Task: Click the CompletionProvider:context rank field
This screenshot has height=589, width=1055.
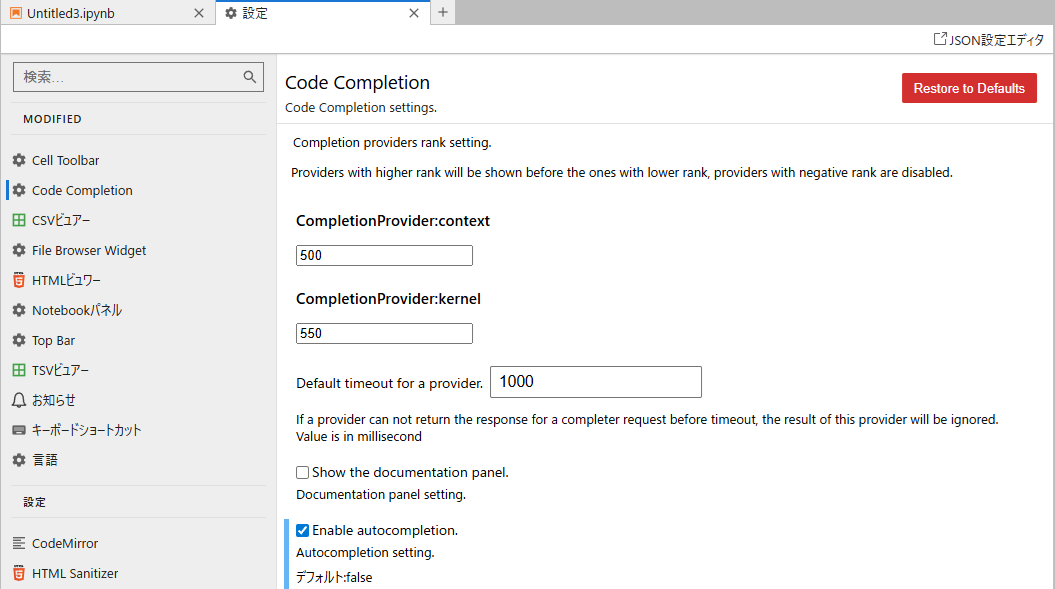Action: pyautogui.click(x=384, y=255)
